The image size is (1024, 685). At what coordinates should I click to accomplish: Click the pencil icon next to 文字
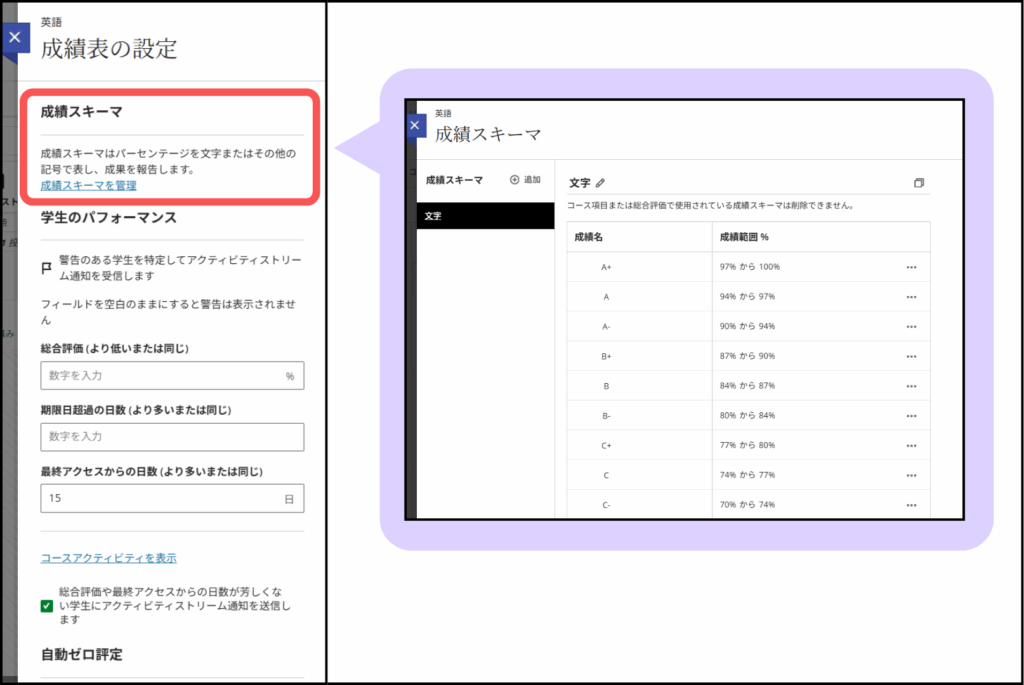tap(600, 183)
